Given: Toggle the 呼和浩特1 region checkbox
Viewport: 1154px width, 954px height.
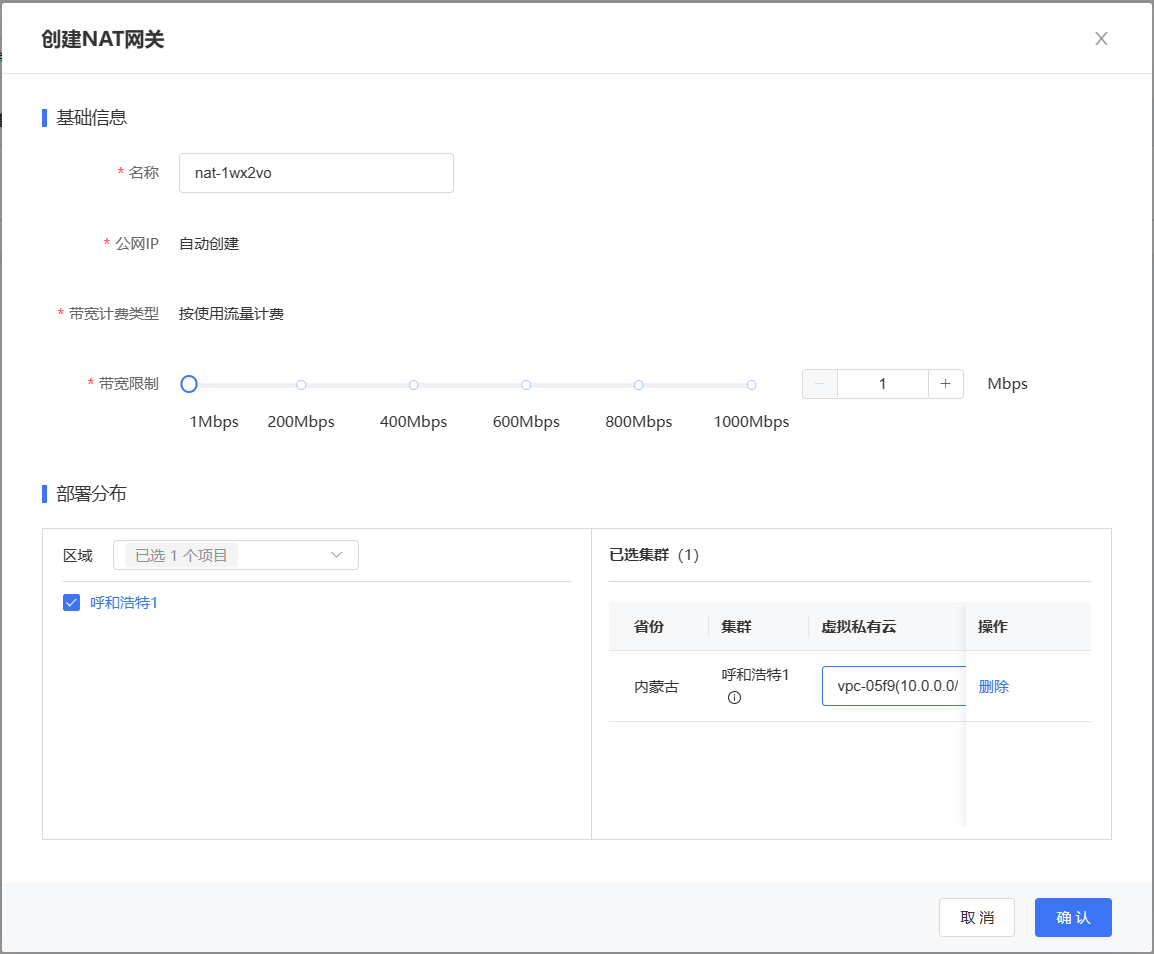Looking at the screenshot, I should click(x=71, y=603).
